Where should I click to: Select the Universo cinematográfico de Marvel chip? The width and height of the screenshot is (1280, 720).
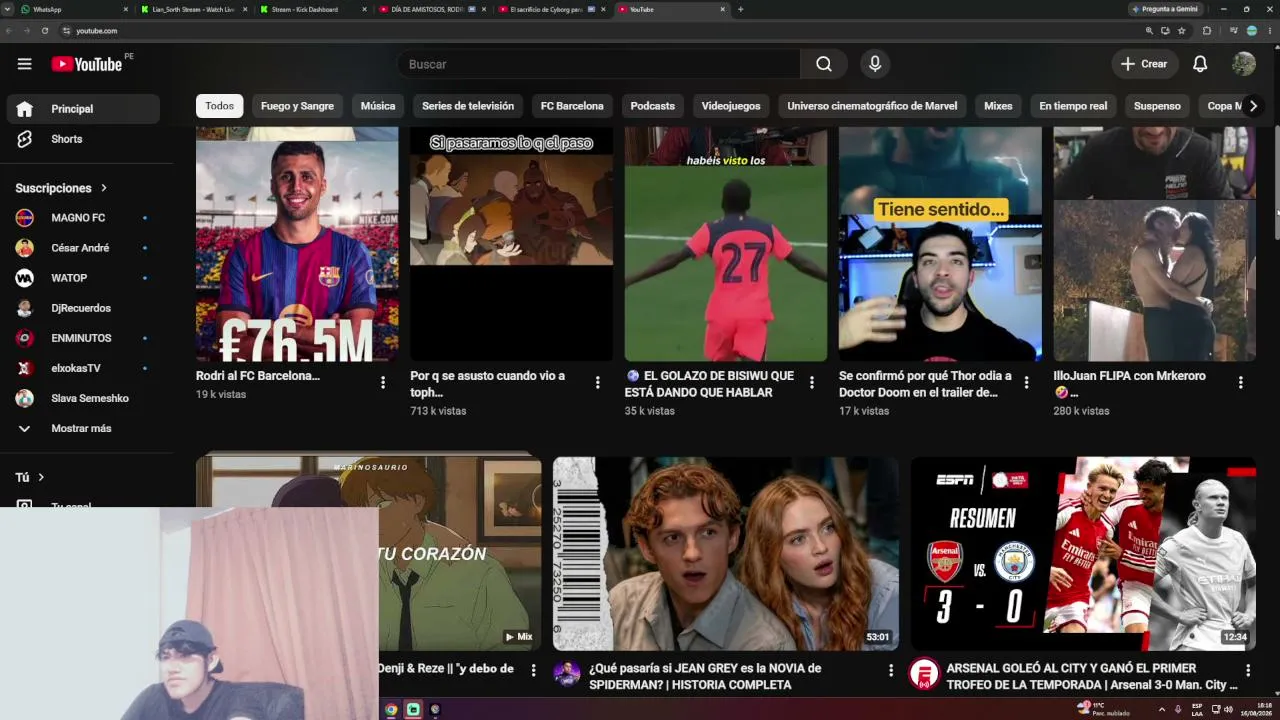coord(872,106)
